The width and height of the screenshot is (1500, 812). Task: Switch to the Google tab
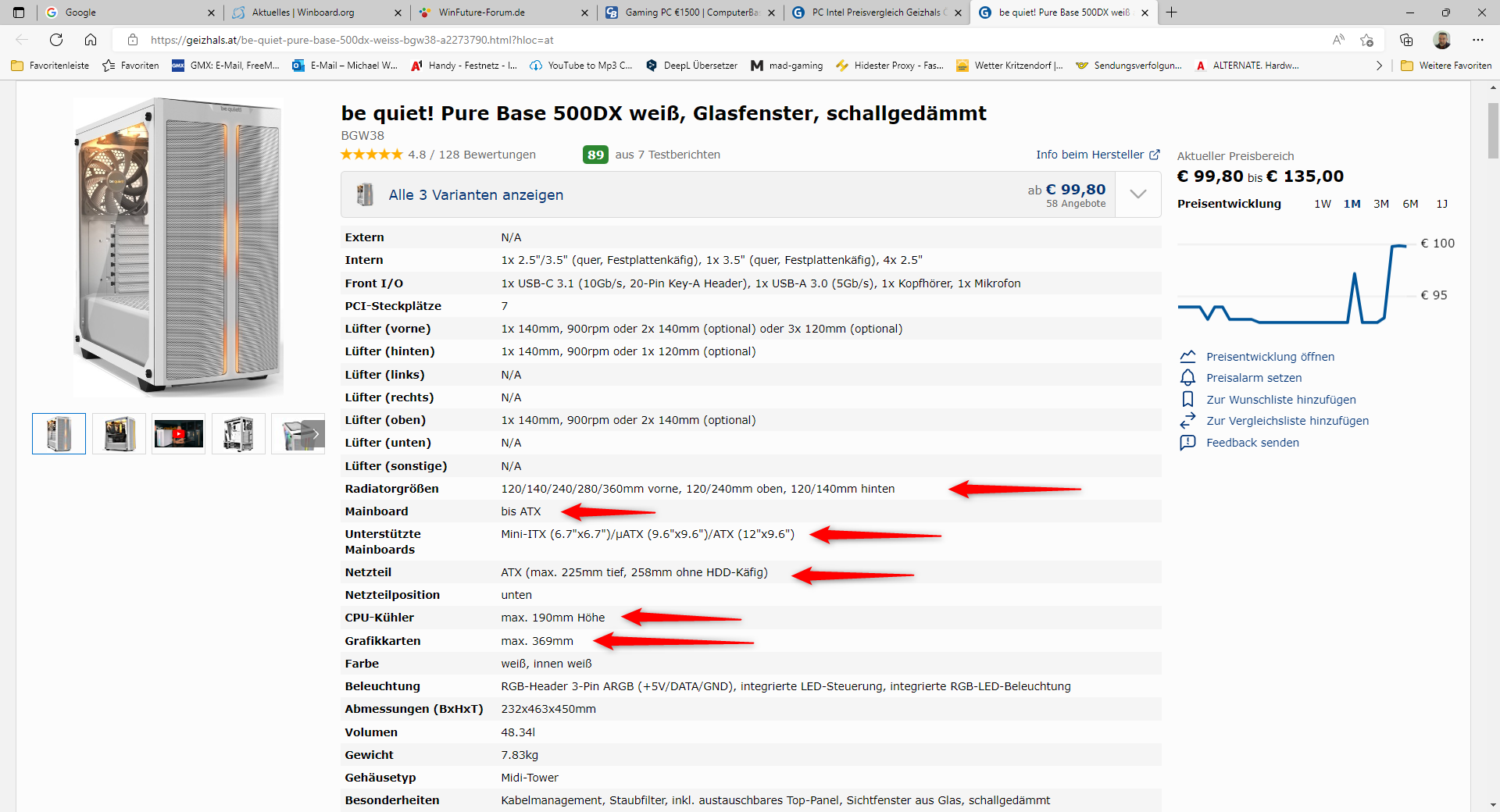point(128,12)
